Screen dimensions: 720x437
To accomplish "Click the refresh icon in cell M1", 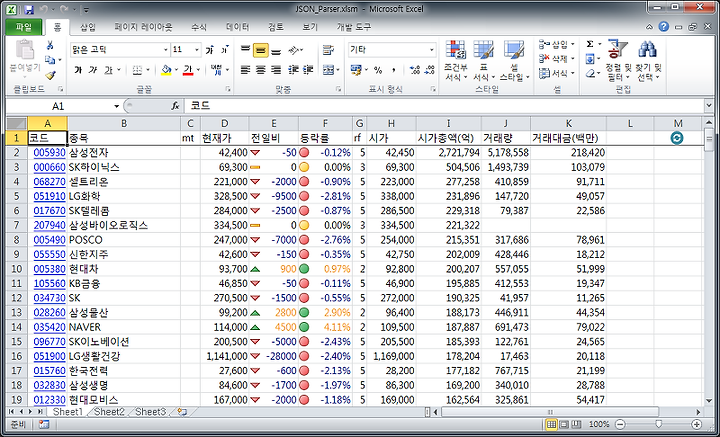I will [676, 138].
